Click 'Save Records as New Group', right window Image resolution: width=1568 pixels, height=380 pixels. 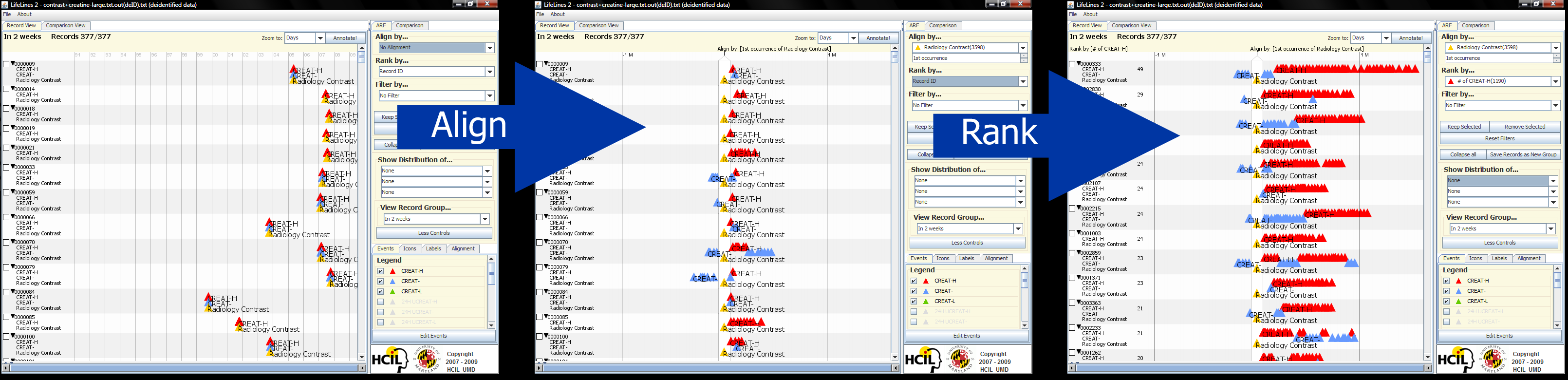1523,155
